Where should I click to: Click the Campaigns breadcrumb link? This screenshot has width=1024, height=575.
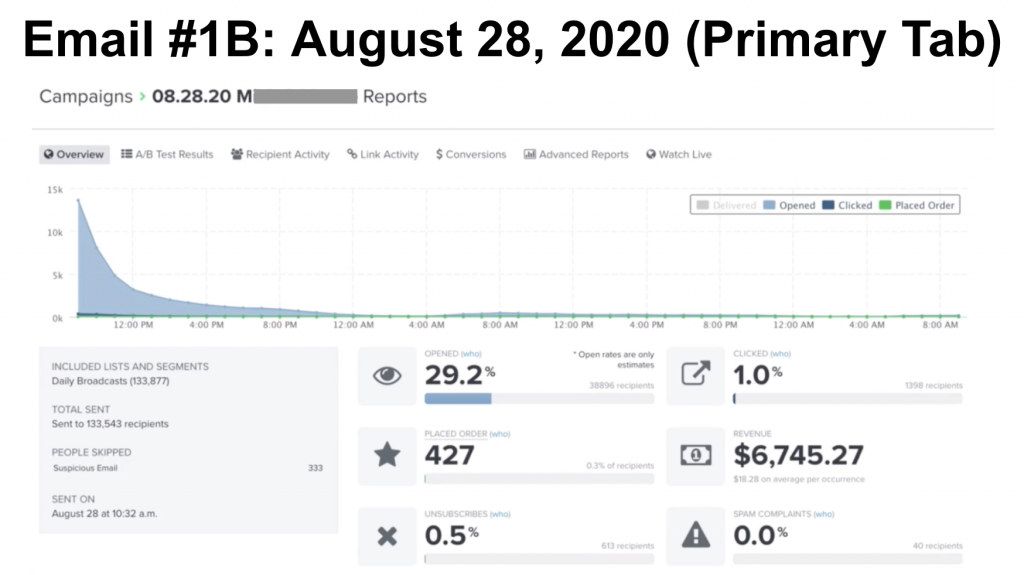tap(86, 96)
